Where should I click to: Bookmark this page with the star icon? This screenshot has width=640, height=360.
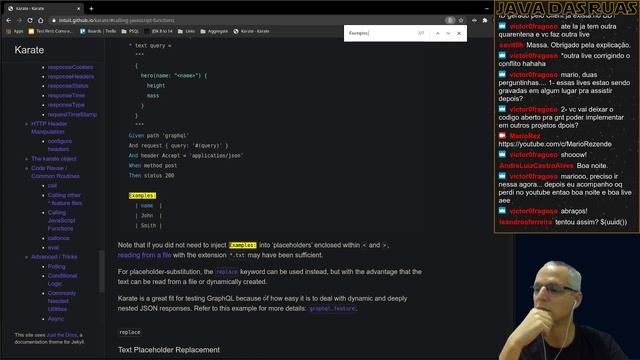point(461,20)
